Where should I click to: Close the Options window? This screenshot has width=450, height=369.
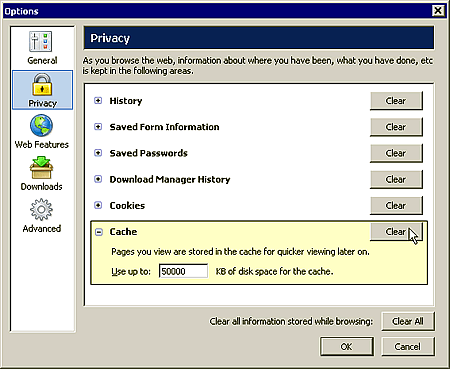coord(438,11)
